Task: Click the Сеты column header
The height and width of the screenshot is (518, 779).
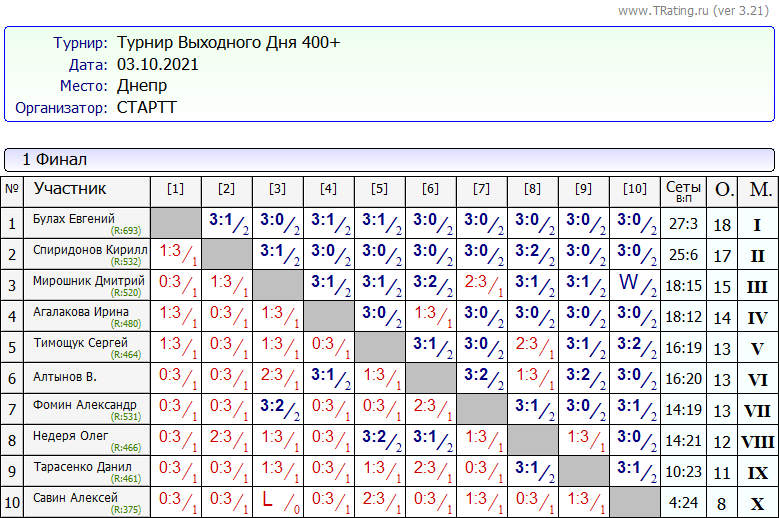Action: 684,189
